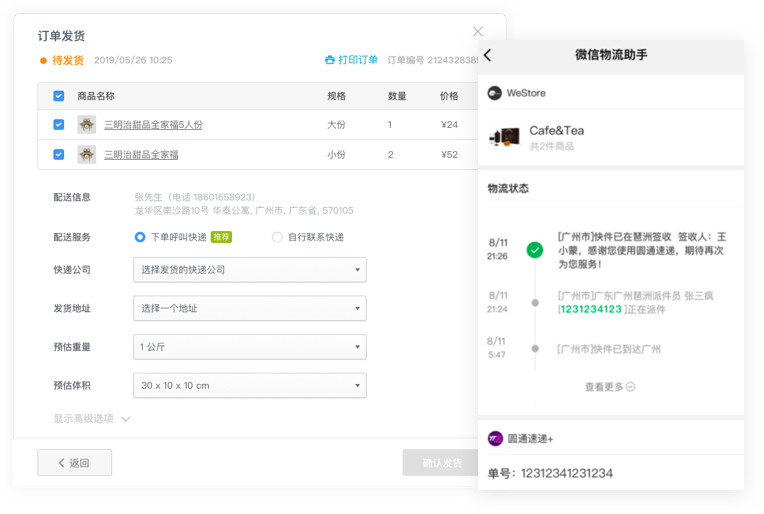Open the 选择一个地址 shipping address dropdown
Image resolution: width=764 pixels, height=514 pixels.
(x=249, y=308)
